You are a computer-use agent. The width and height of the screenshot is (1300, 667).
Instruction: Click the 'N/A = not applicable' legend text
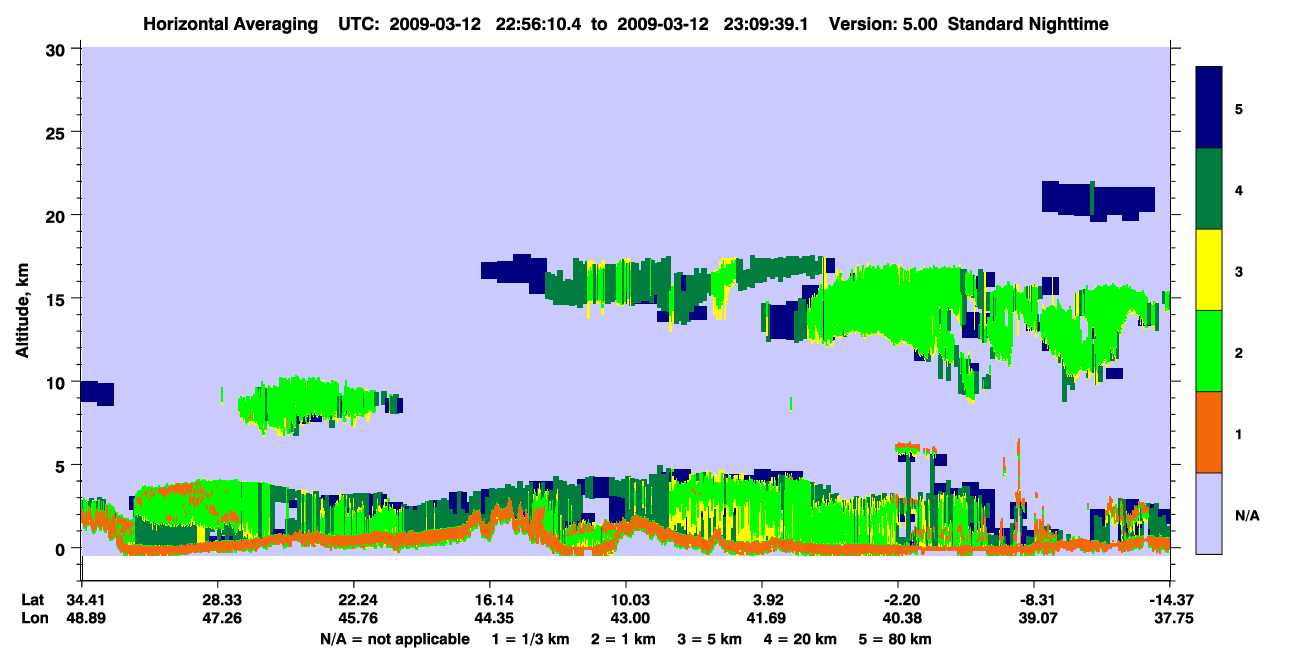394,638
